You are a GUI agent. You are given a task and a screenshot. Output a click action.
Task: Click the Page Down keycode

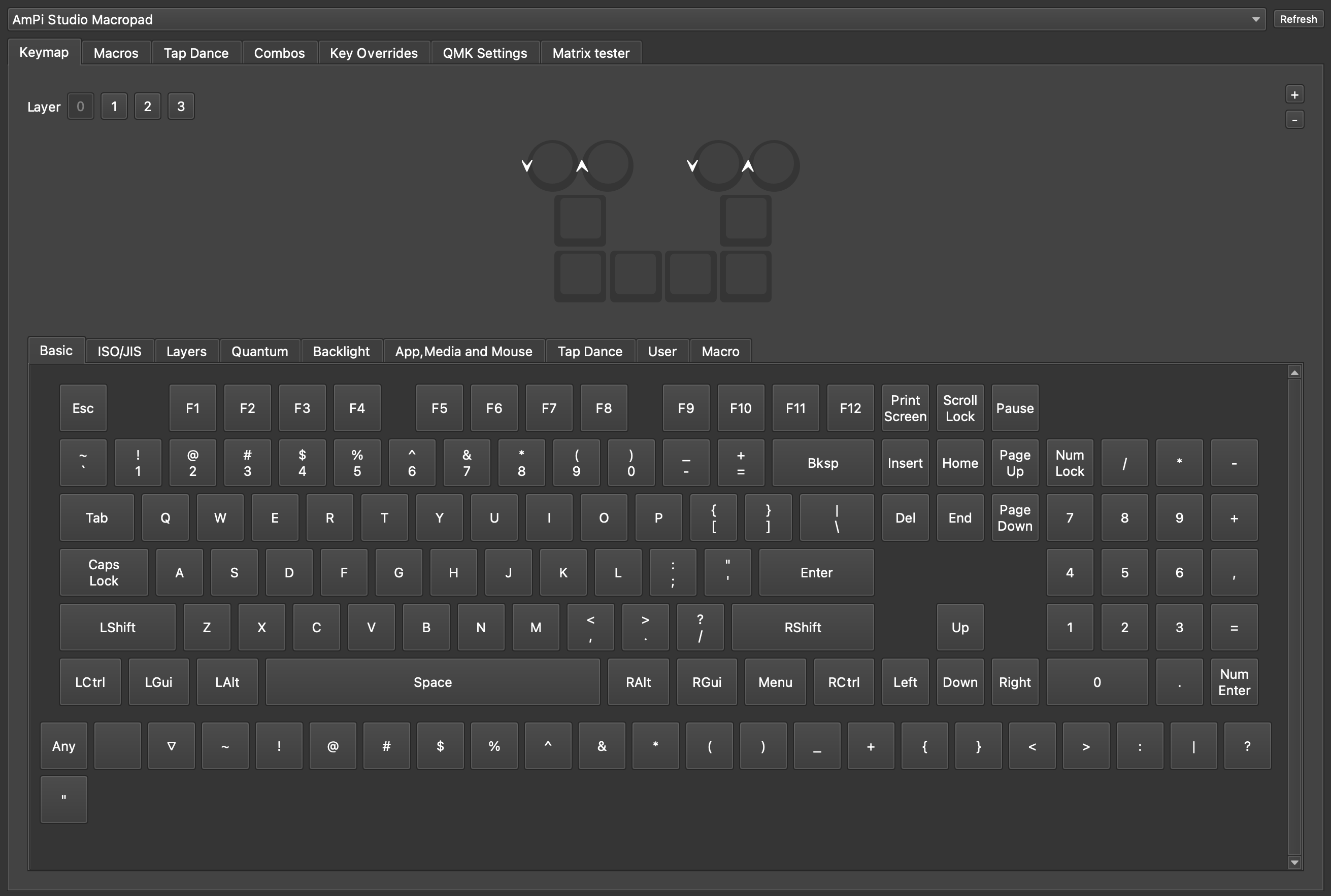(1015, 518)
